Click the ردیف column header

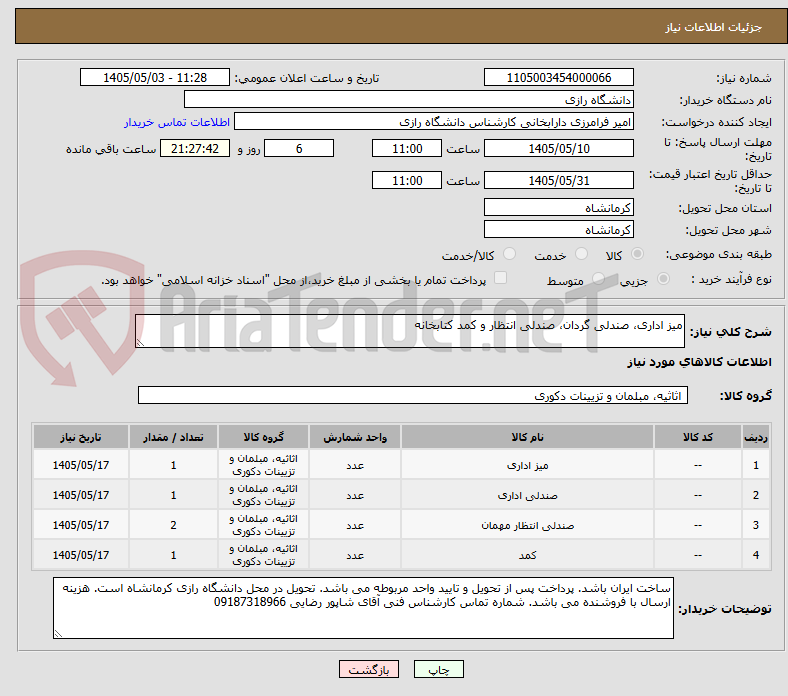pyautogui.click(x=756, y=437)
